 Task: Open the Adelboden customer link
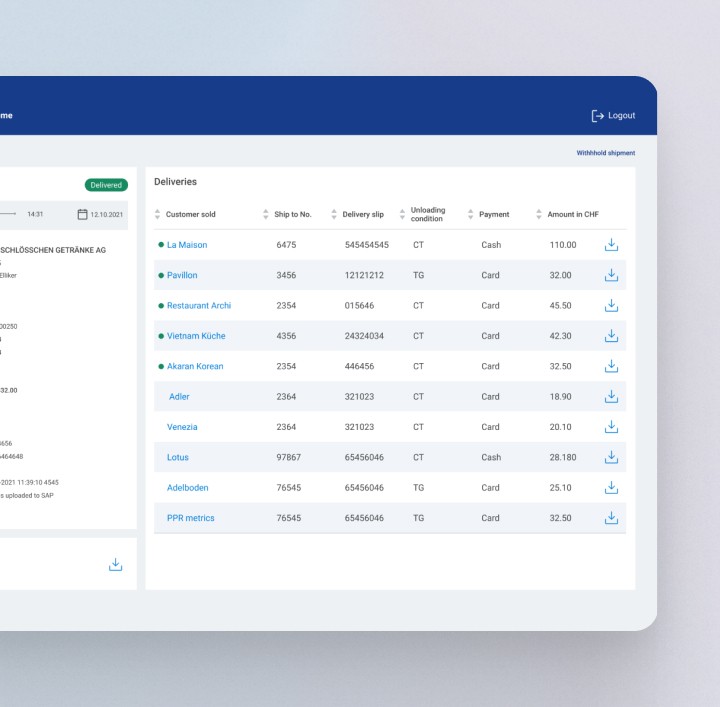coord(187,487)
